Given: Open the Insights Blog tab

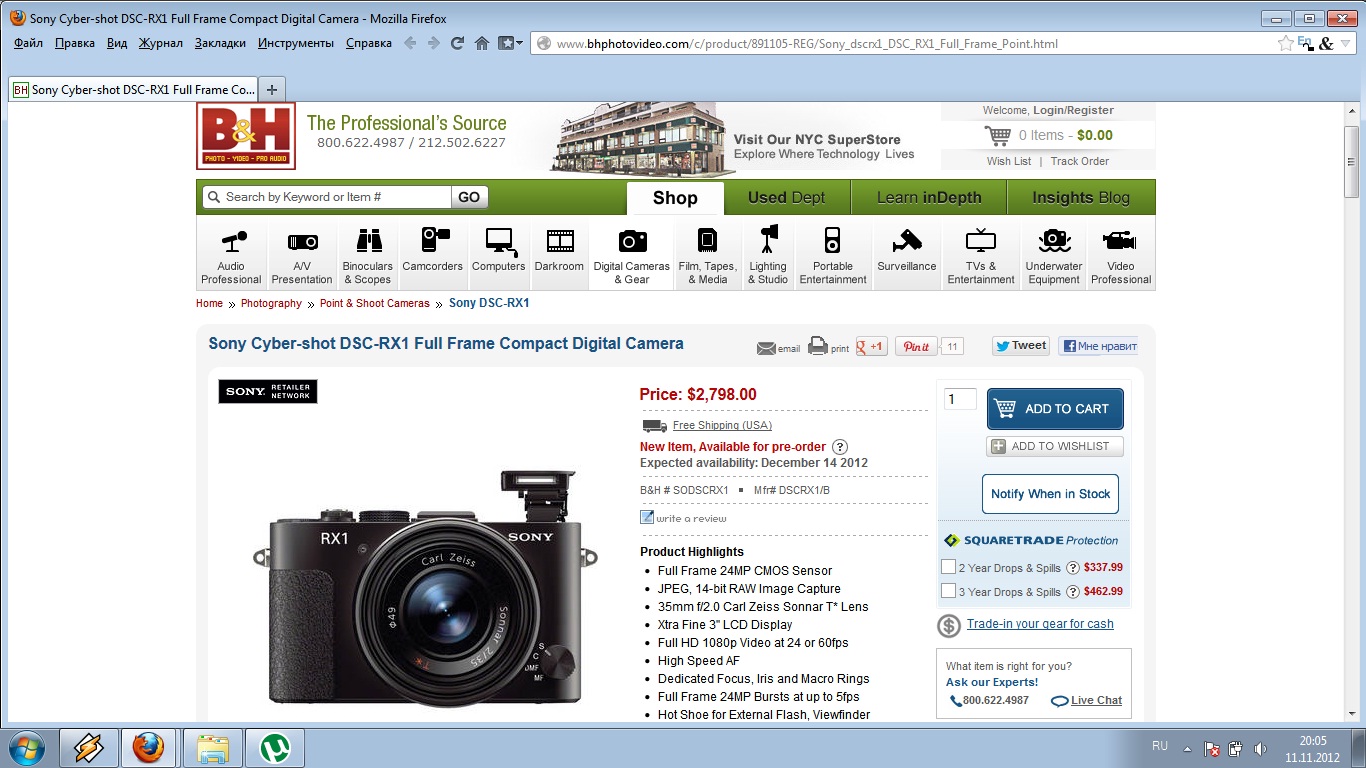Looking at the screenshot, I should 1081,198.
